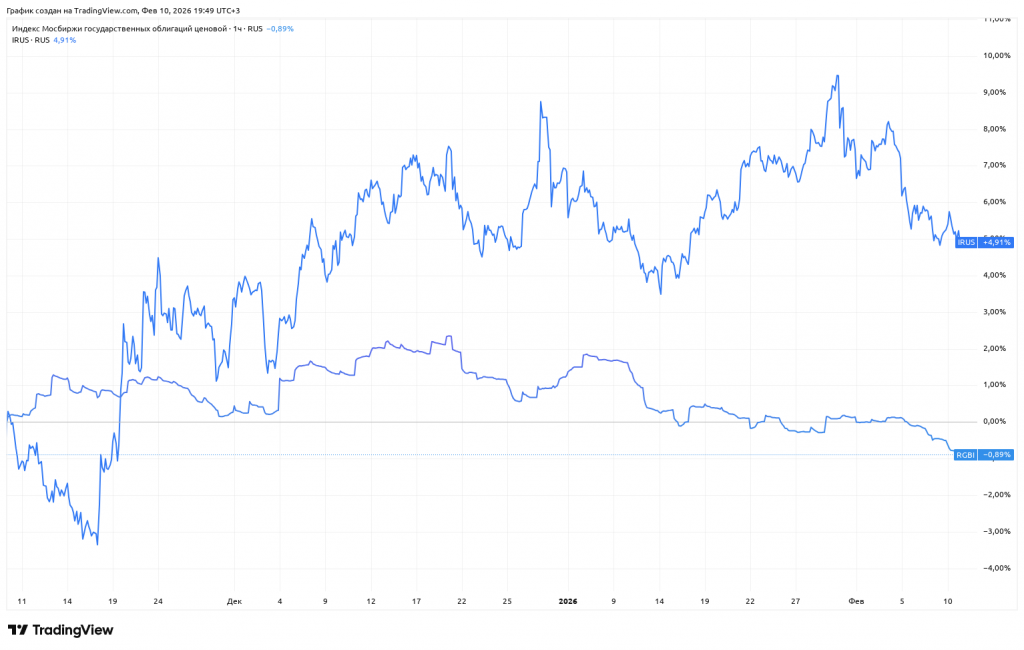
Task: Click the +4,91% value badge
Action: [997, 242]
